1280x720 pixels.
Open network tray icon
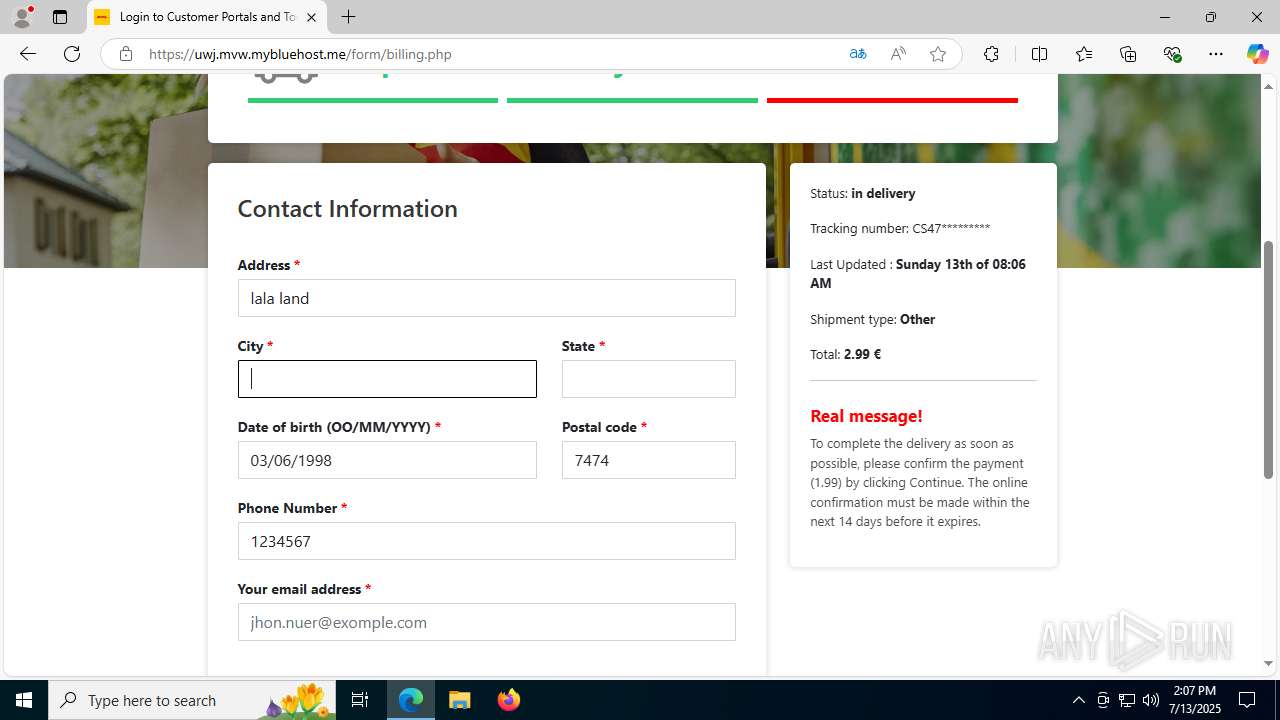click(1127, 700)
